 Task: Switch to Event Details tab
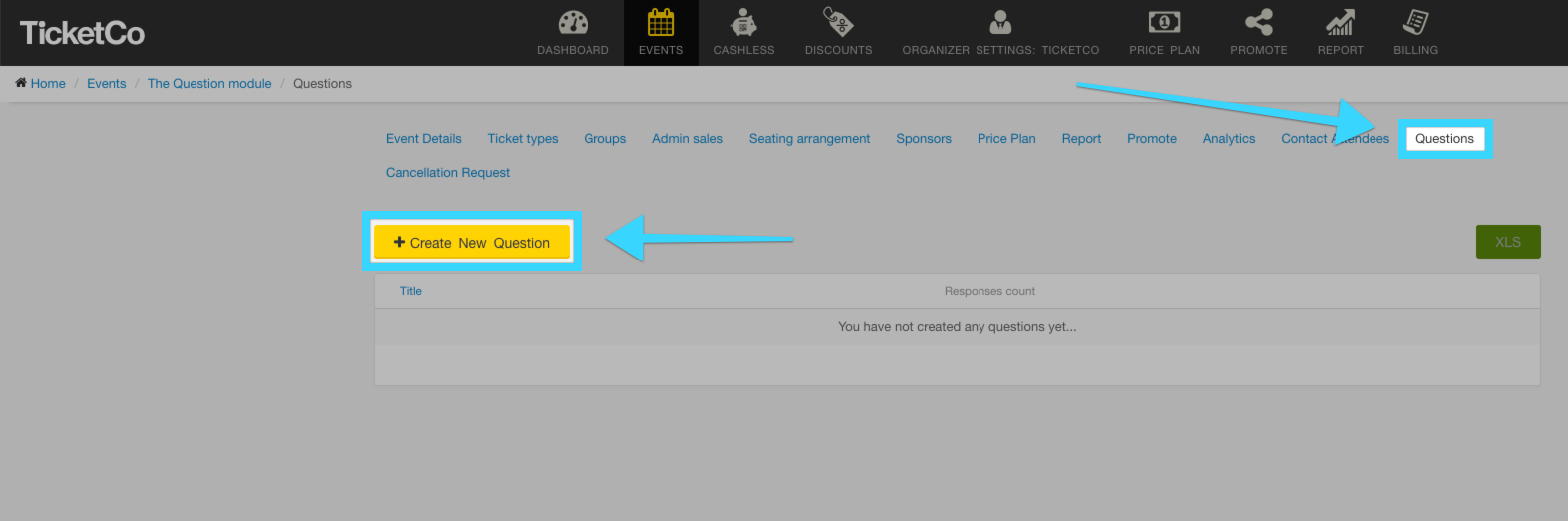424,139
